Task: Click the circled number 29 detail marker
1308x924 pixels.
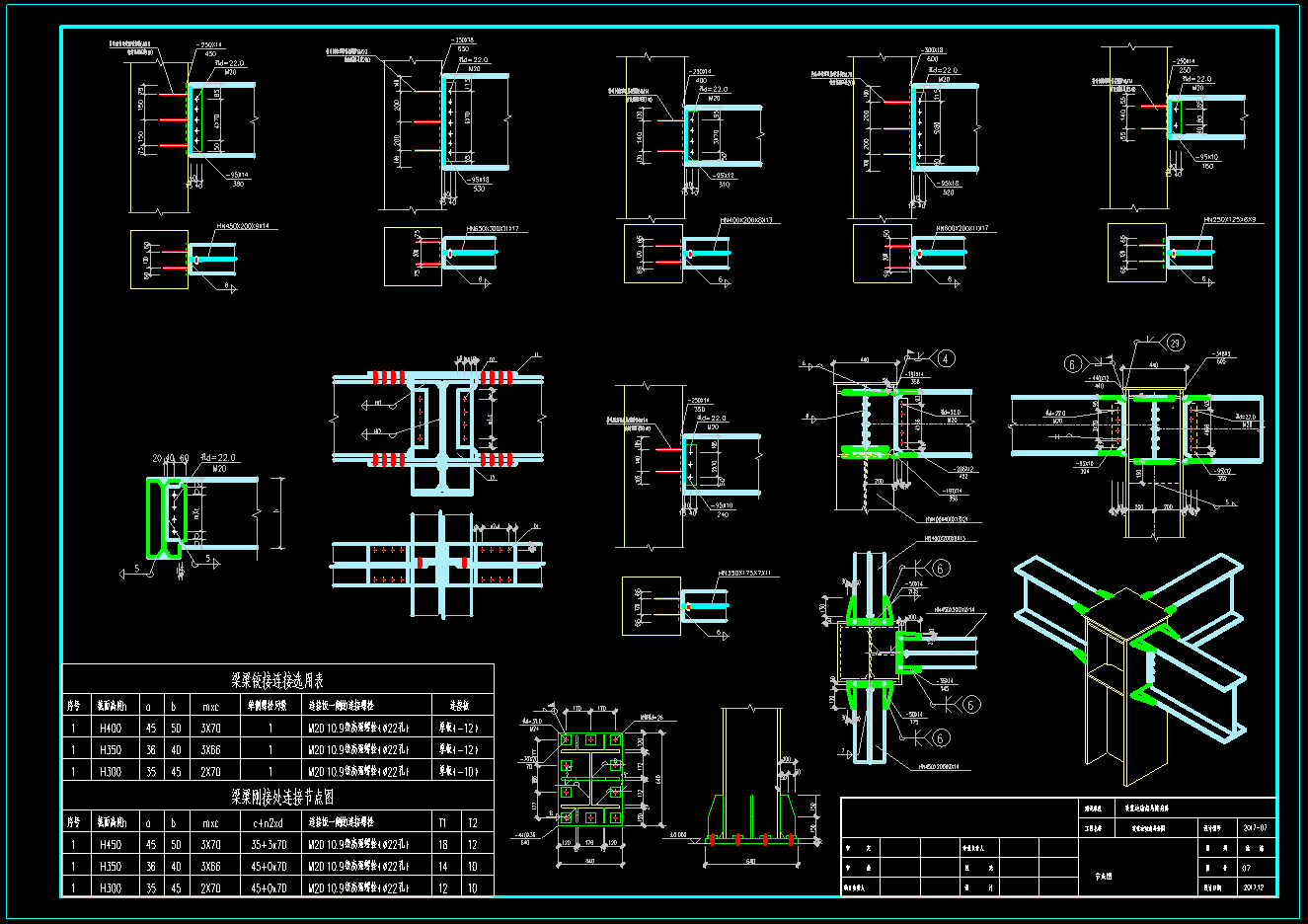Action: (x=1175, y=343)
